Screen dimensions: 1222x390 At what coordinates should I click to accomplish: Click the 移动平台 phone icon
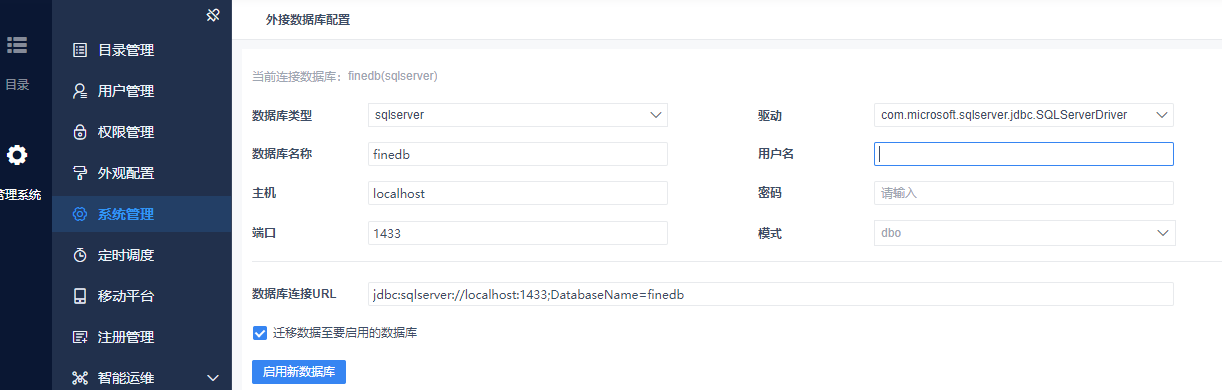click(80, 296)
